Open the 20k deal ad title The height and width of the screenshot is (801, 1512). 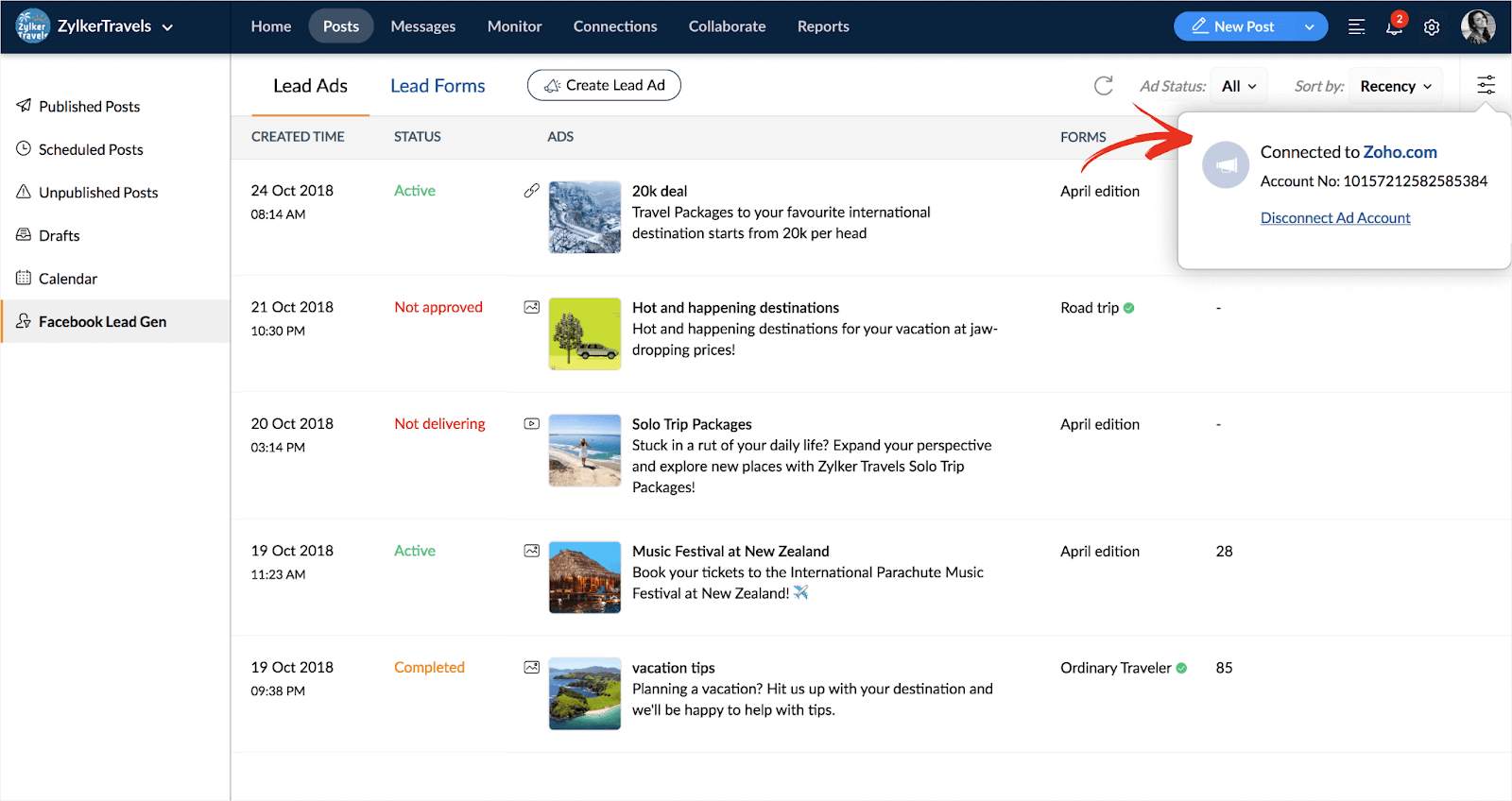click(660, 191)
